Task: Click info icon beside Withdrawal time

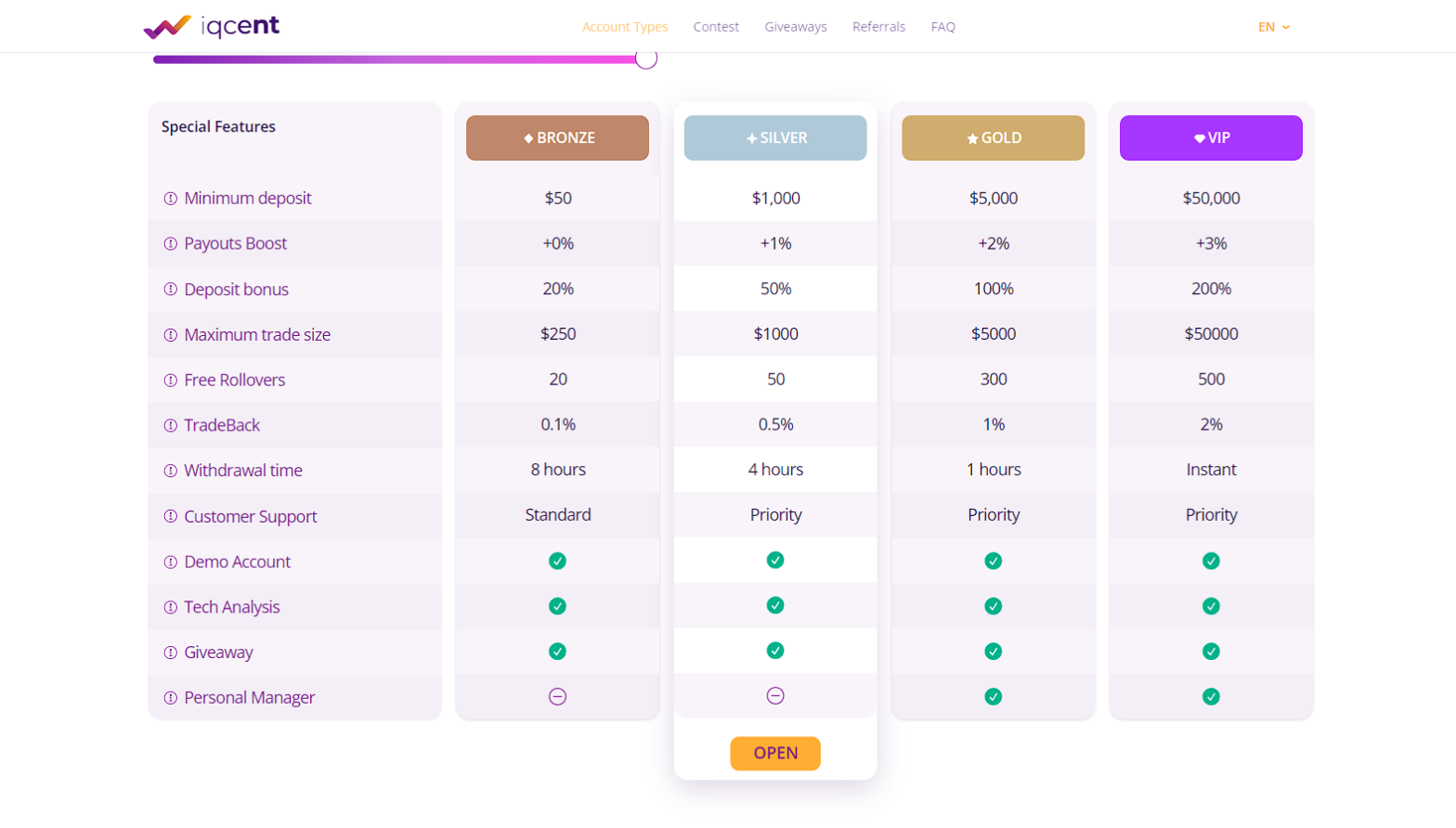Action: [x=171, y=471]
